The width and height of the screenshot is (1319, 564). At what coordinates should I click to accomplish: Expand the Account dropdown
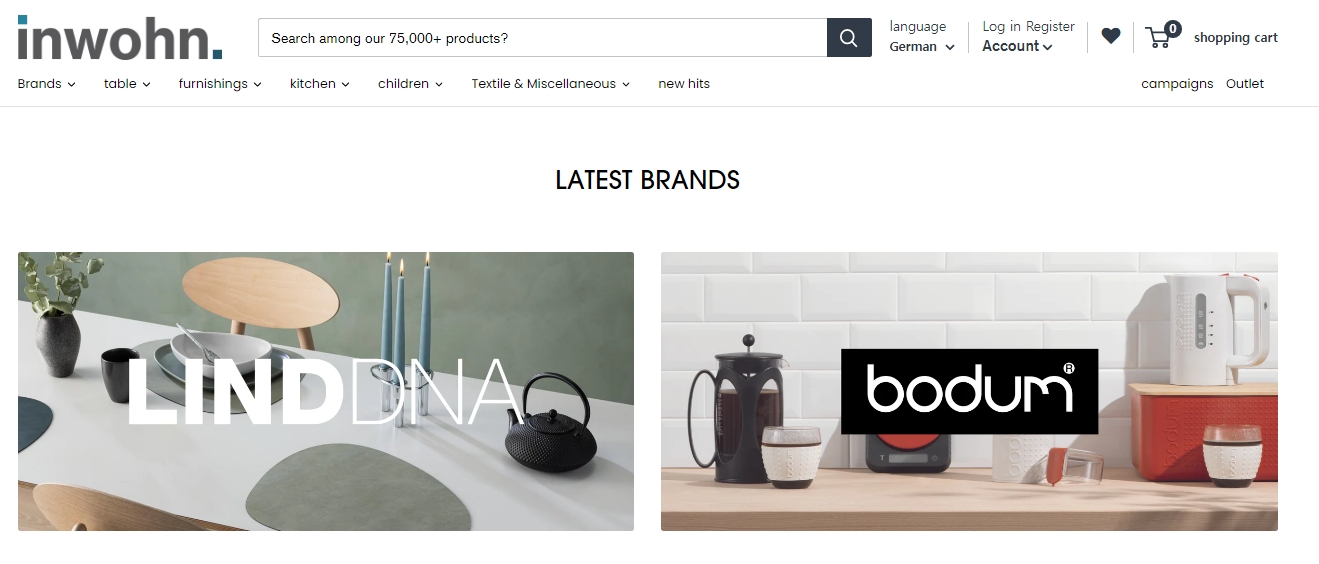1017,46
